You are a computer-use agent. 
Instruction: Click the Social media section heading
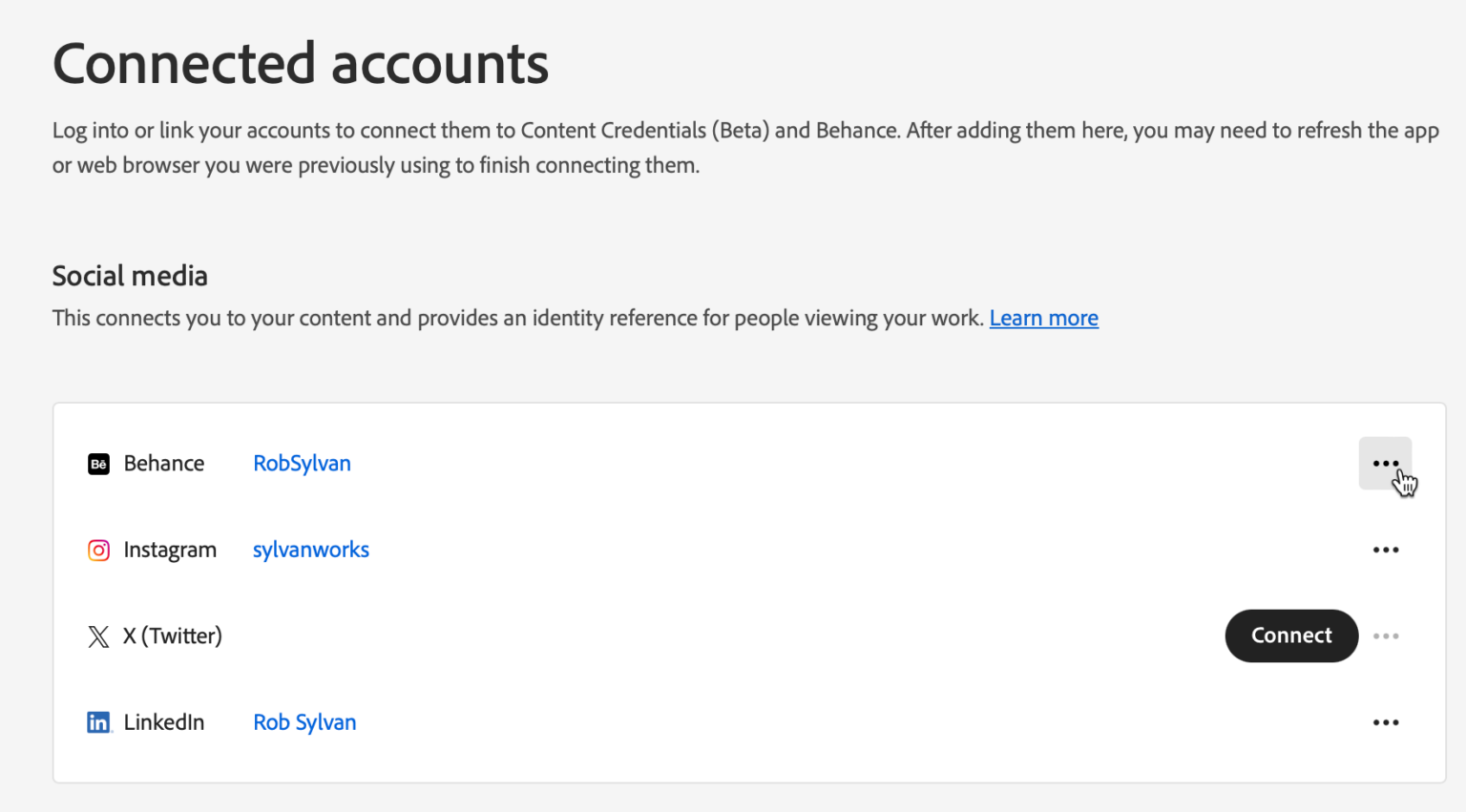[130, 277]
